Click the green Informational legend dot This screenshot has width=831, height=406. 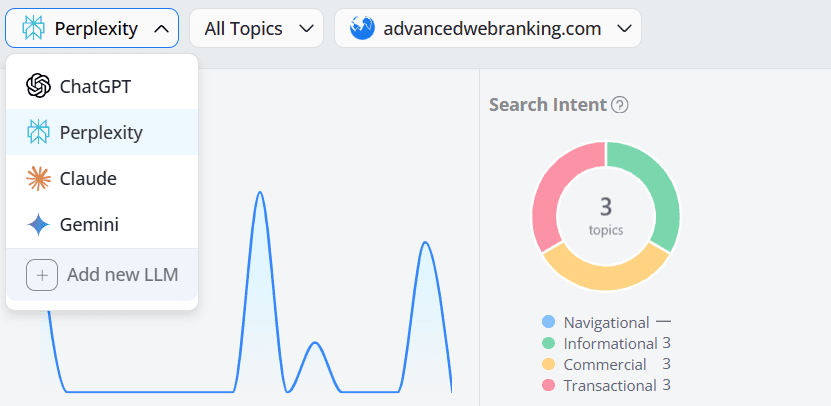click(x=549, y=343)
